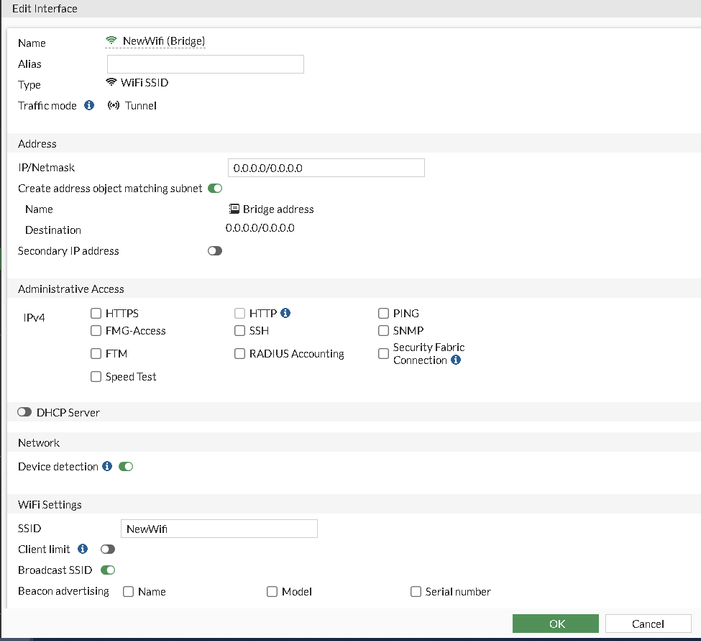Open the Security Fabric Connection info icon
Screen dimensions: 701x641
pos(456,360)
